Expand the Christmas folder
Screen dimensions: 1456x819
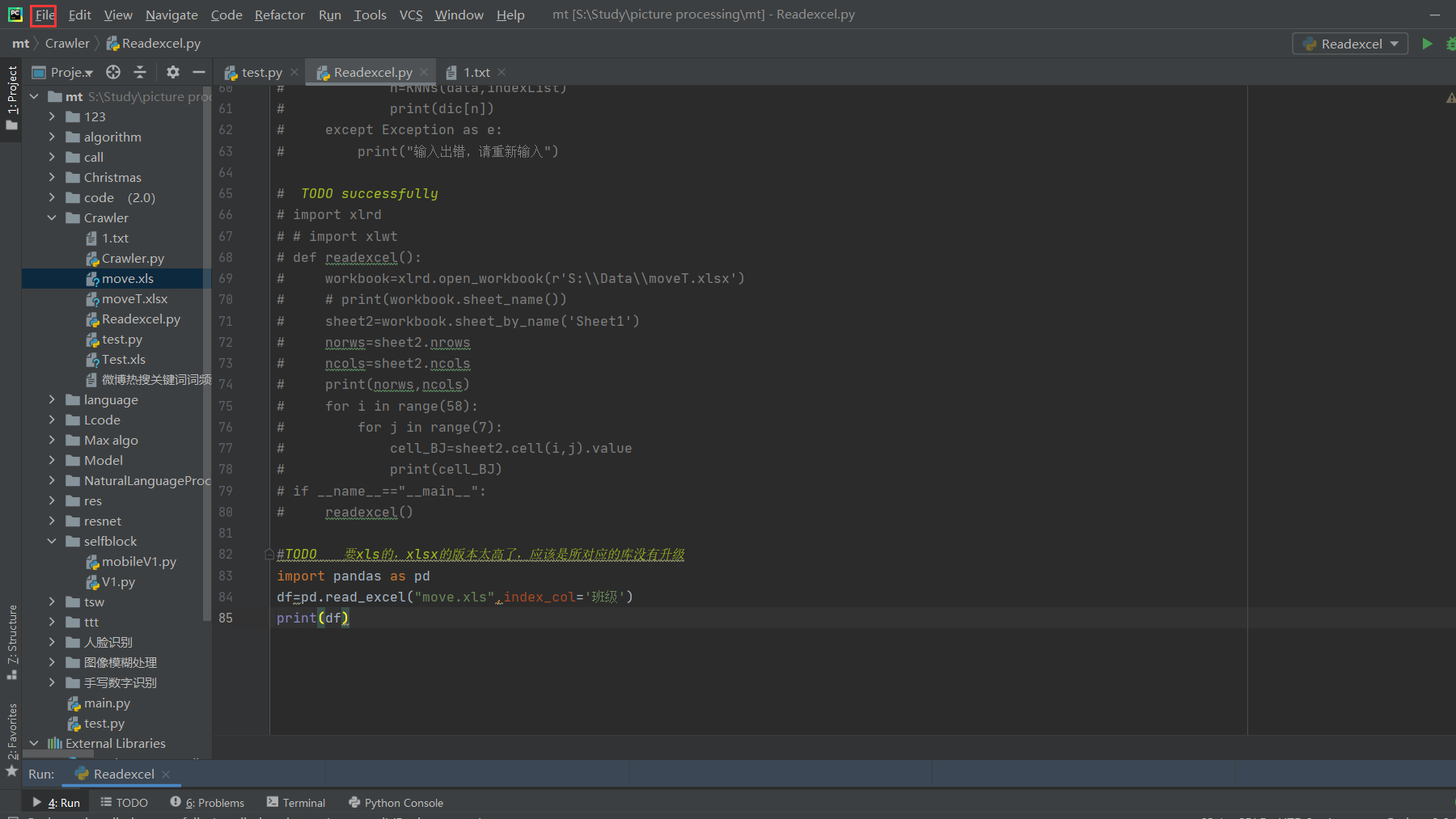tap(52, 177)
